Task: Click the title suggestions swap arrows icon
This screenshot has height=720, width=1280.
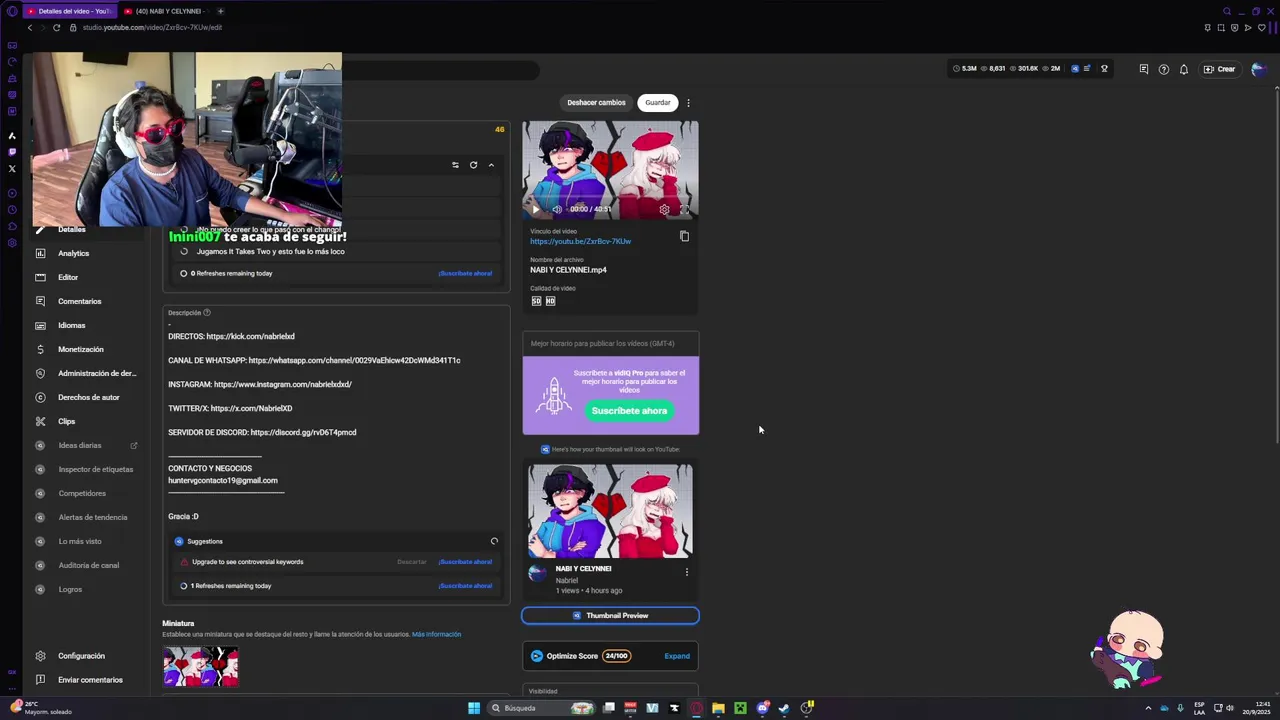Action: point(455,165)
